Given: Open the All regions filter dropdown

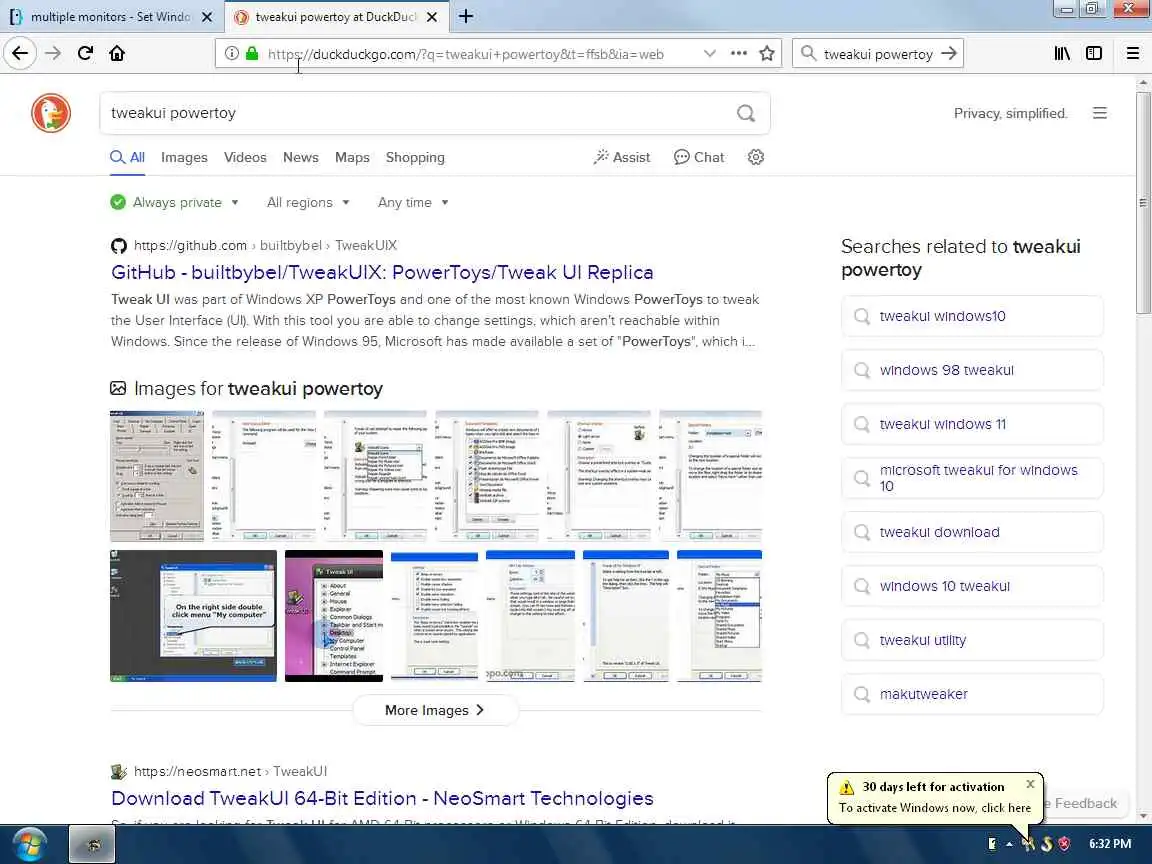Looking at the screenshot, I should tap(308, 202).
